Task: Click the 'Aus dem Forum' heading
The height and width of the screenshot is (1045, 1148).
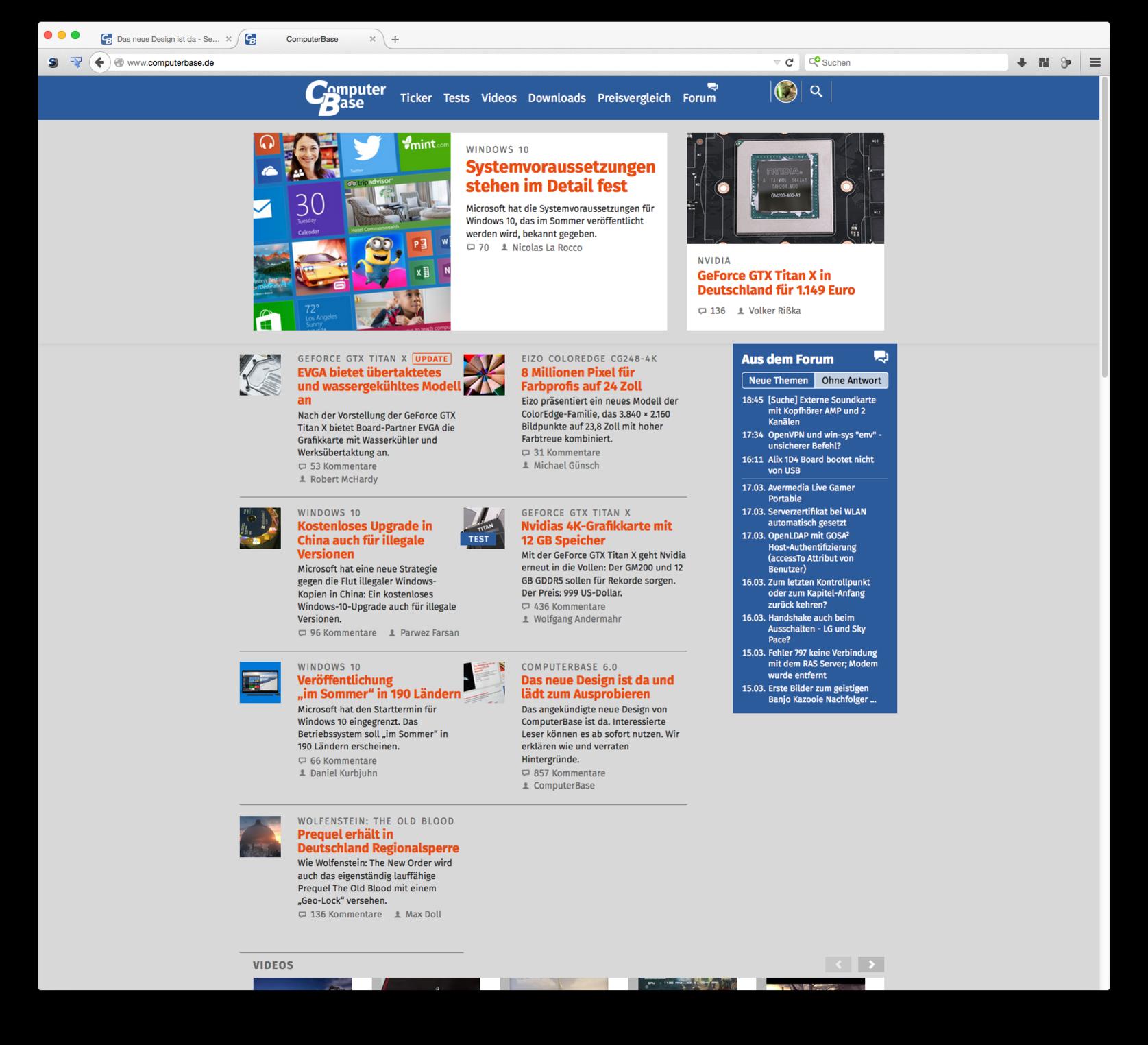Action: click(x=787, y=359)
